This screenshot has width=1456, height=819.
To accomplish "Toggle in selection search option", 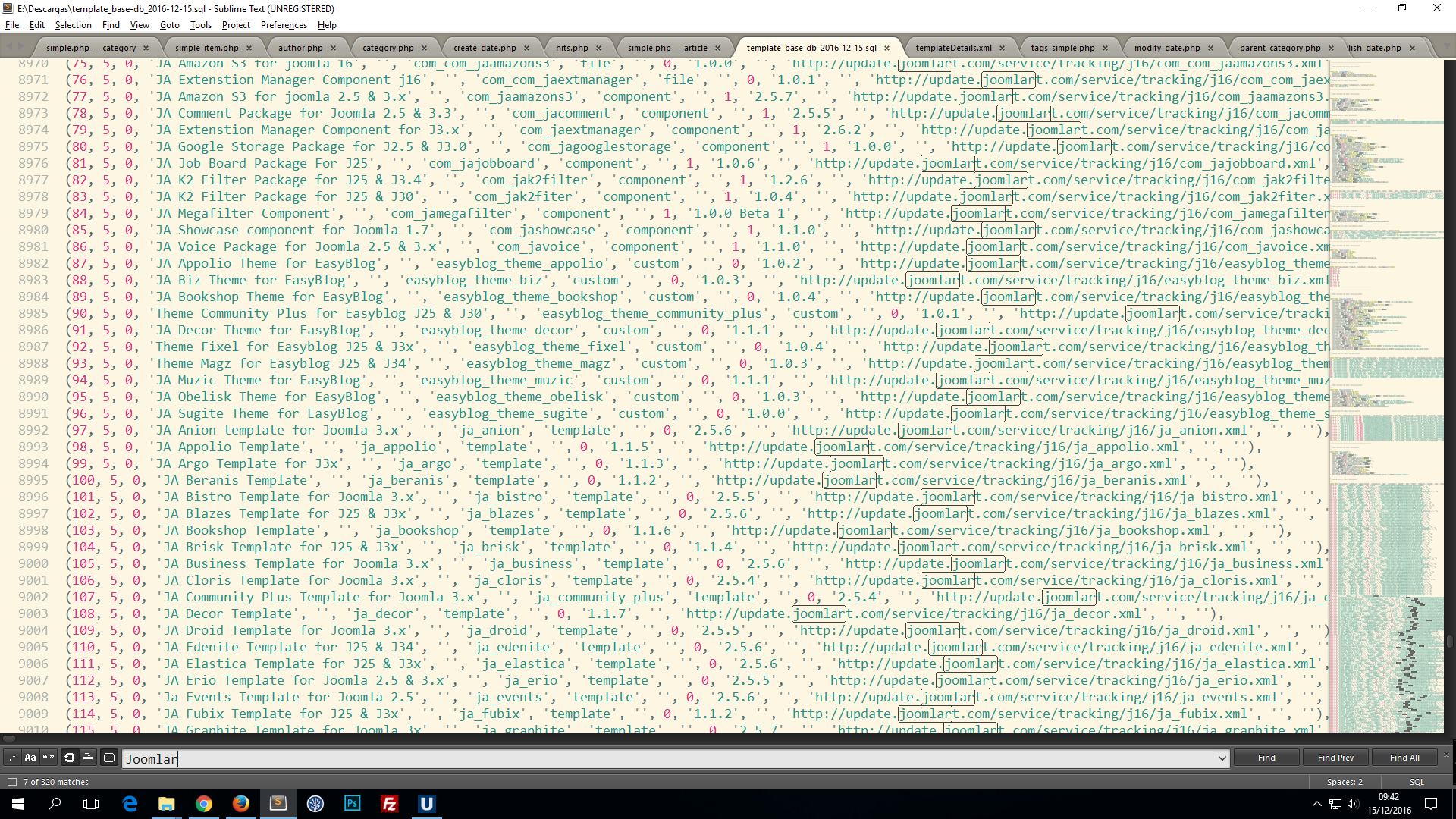I will pos(88,758).
